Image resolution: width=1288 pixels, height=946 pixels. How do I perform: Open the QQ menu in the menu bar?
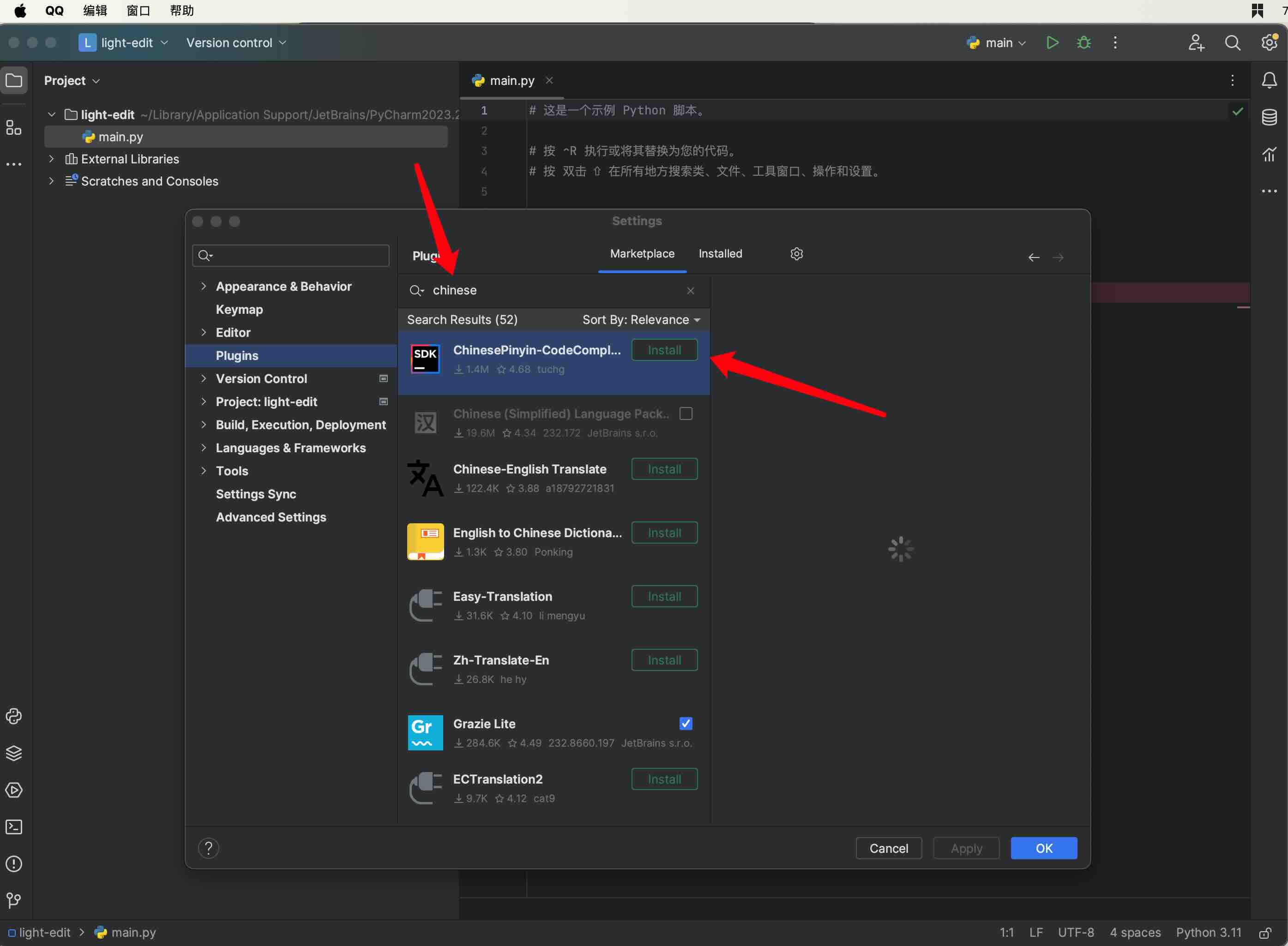(x=54, y=10)
